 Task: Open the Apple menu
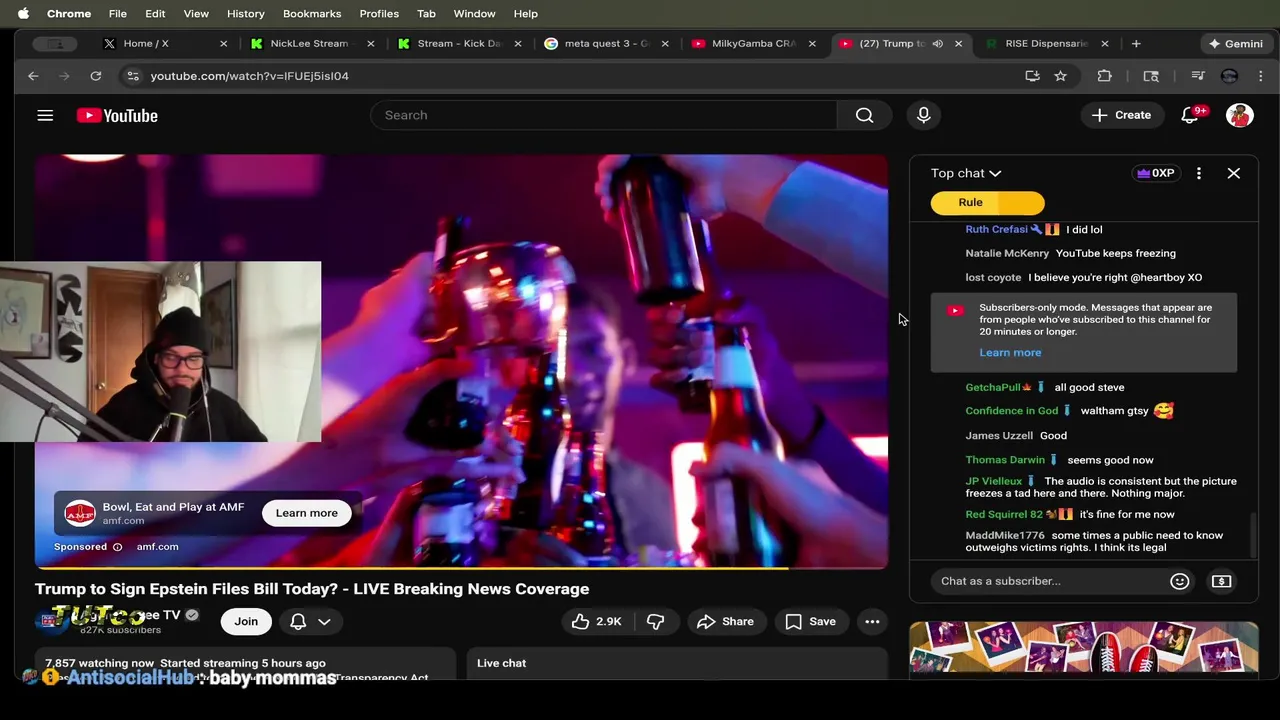pos(23,14)
